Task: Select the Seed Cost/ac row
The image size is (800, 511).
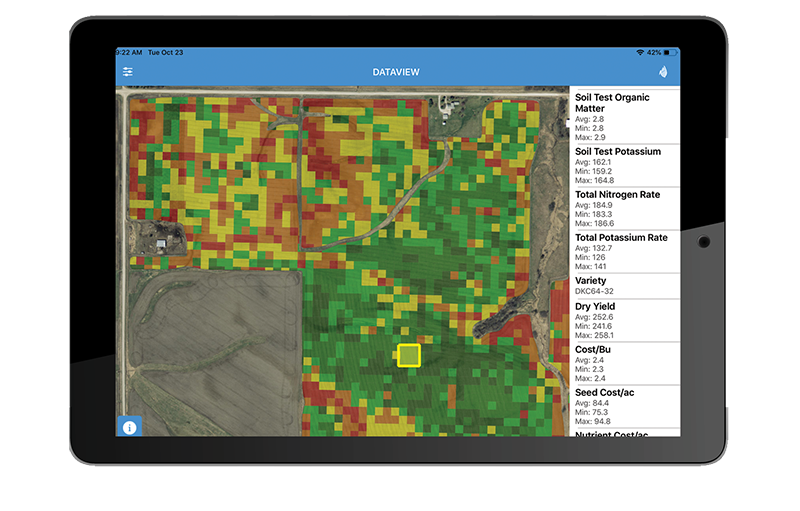Action: click(624, 407)
